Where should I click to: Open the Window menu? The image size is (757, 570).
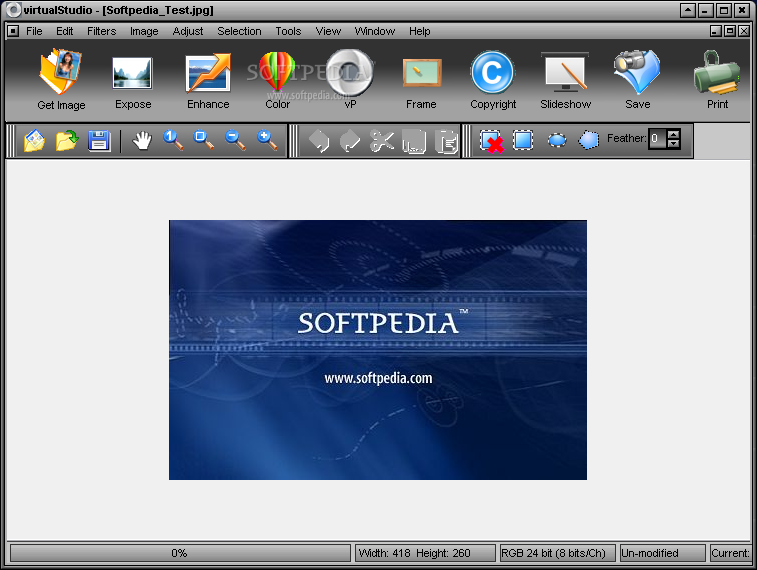click(375, 31)
